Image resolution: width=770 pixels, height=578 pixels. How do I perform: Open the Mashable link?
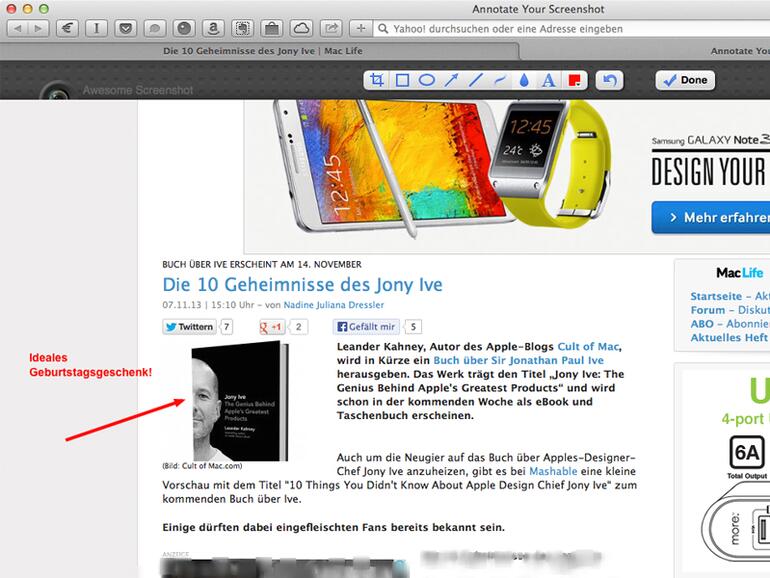(553, 471)
